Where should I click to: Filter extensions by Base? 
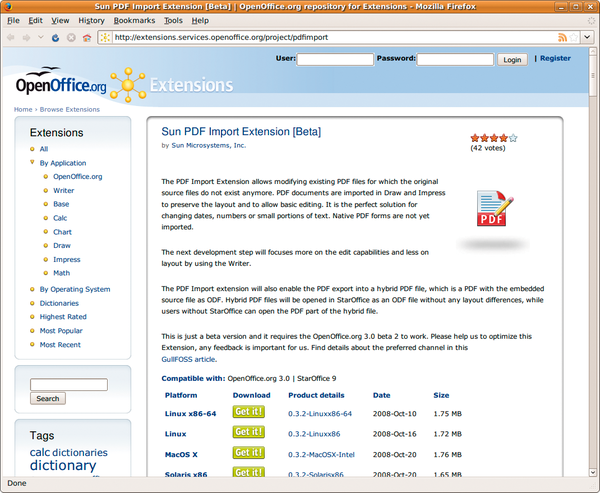[61, 204]
